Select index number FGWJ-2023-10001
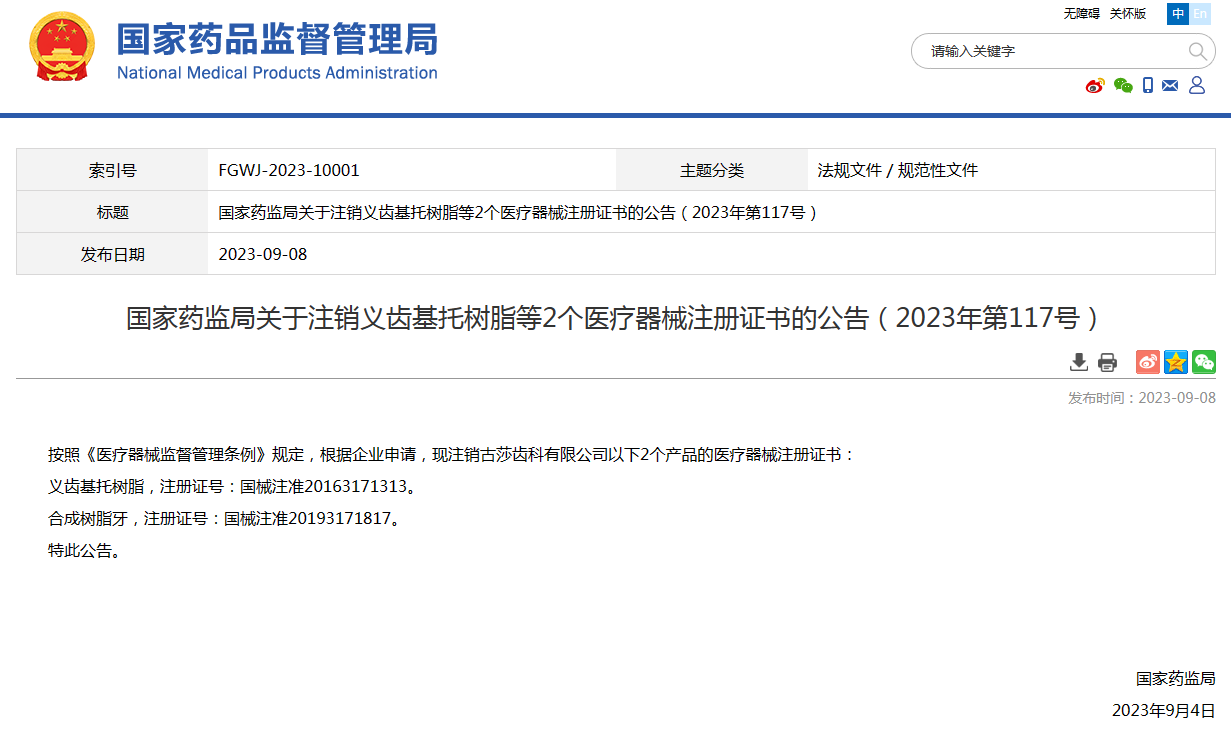This screenshot has height=731, width=1231. [289, 171]
